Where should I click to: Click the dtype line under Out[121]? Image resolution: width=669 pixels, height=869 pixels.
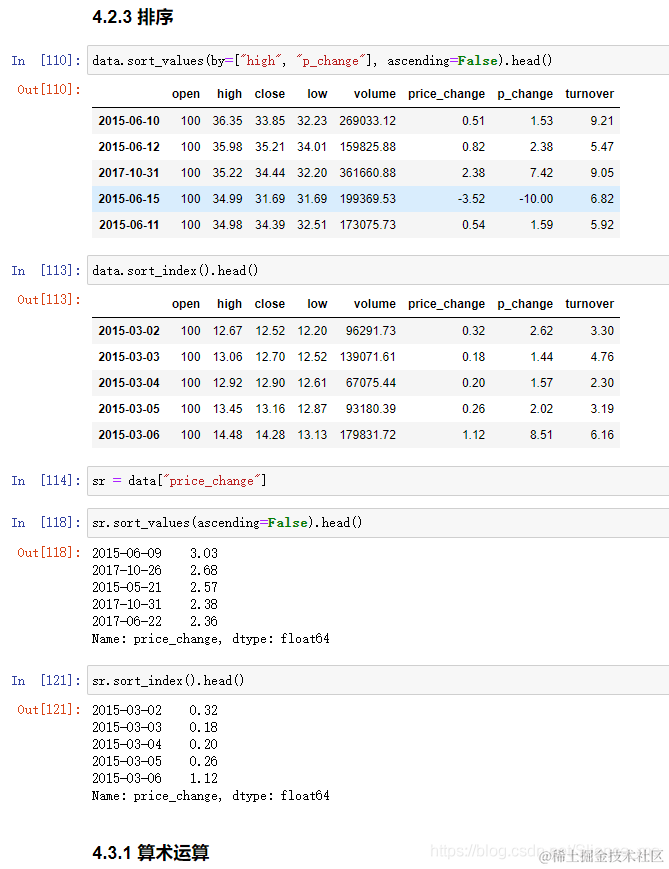[211, 796]
